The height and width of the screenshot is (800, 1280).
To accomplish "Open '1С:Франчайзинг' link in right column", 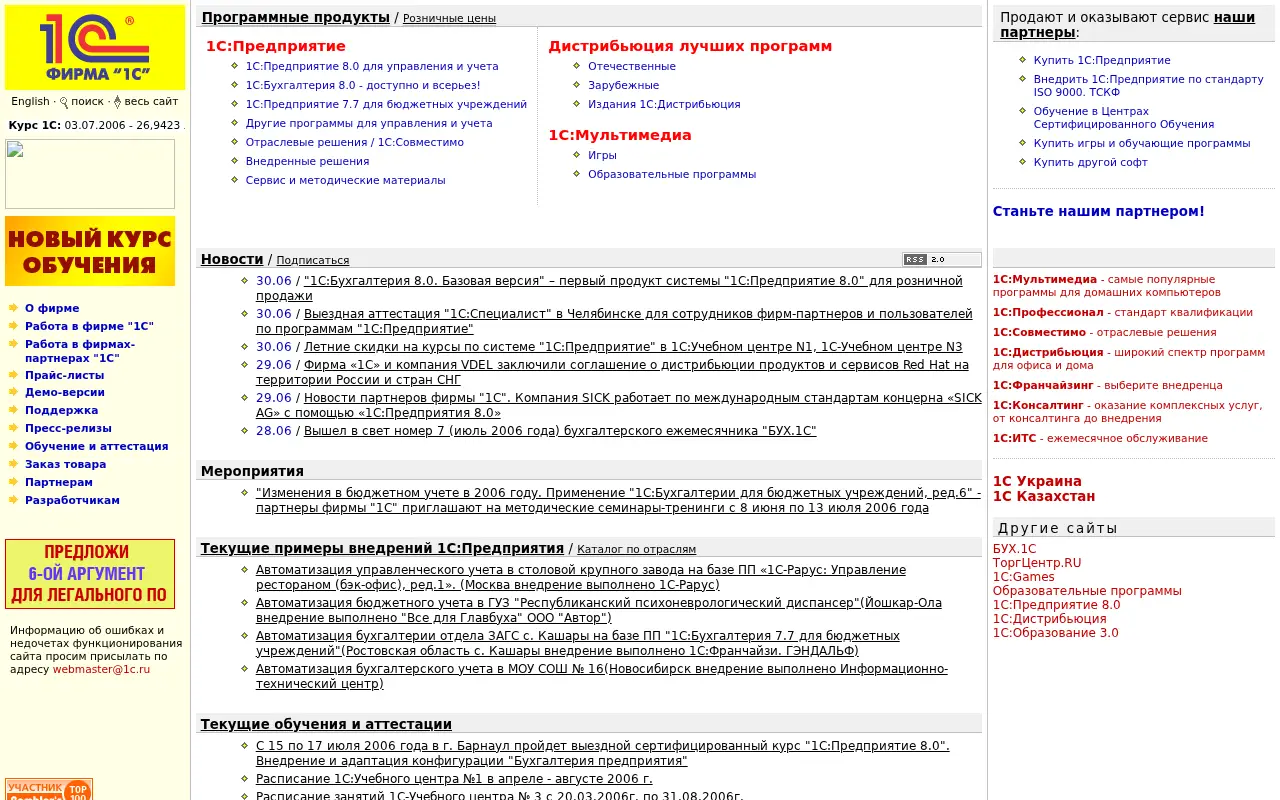I will (x=1043, y=385).
